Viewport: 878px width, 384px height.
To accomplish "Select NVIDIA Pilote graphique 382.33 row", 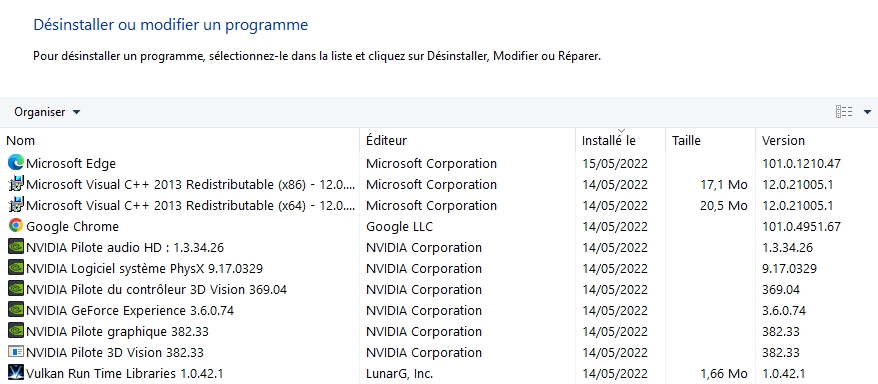I will coord(439,331).
